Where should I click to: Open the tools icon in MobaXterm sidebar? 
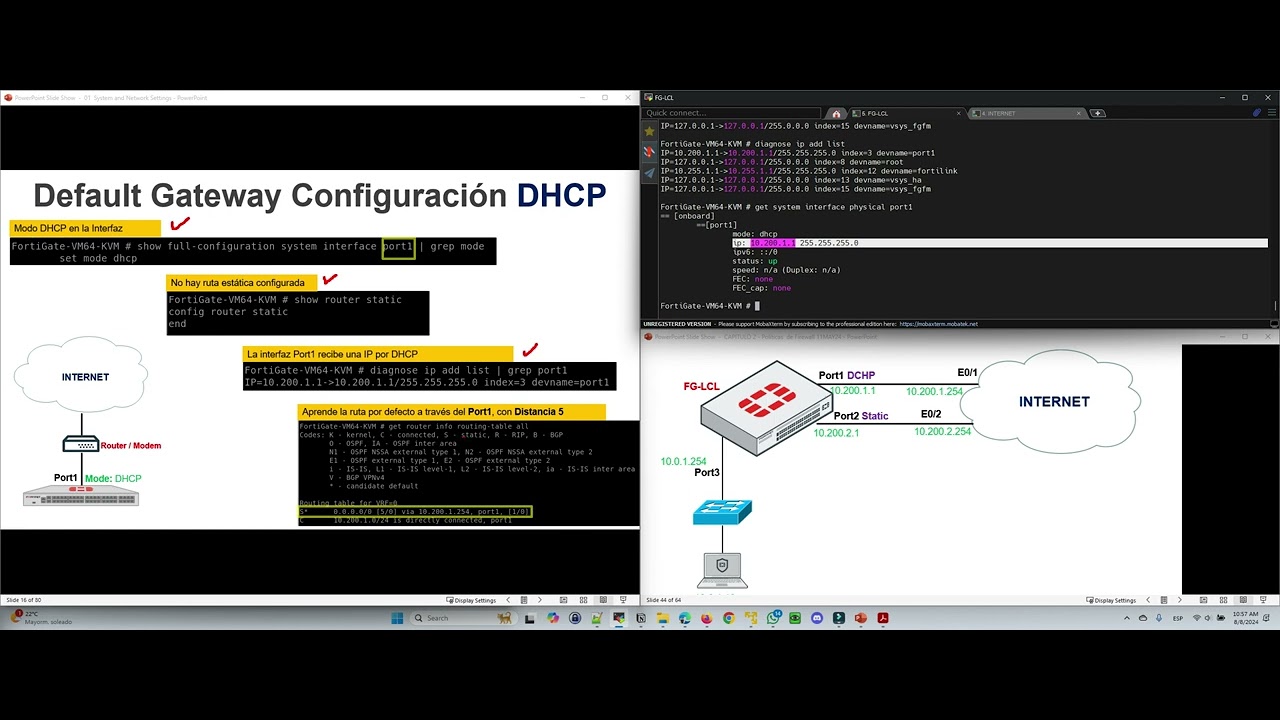650,152
